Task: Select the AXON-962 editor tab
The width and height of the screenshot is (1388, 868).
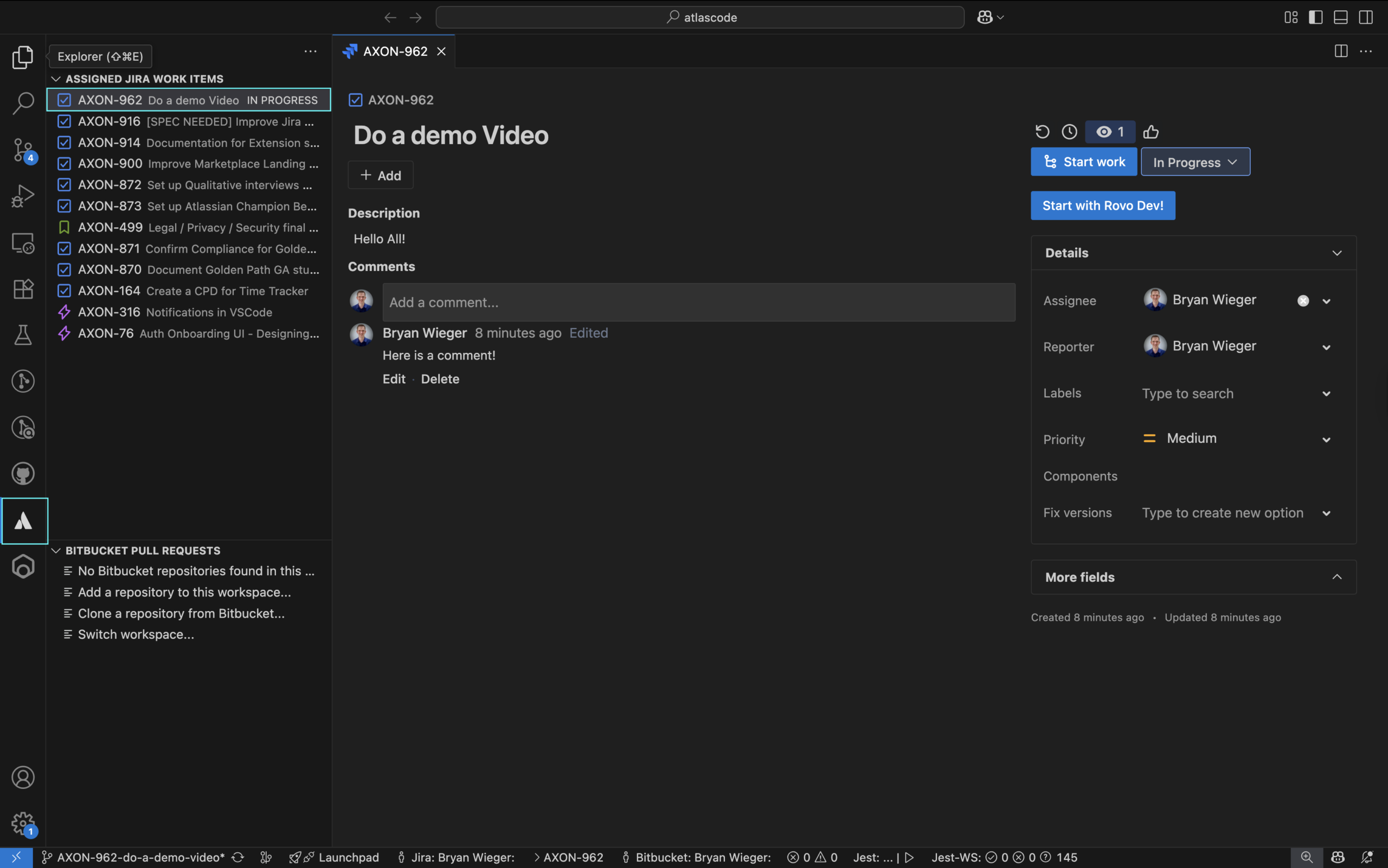Action: (x=394, y=51)
